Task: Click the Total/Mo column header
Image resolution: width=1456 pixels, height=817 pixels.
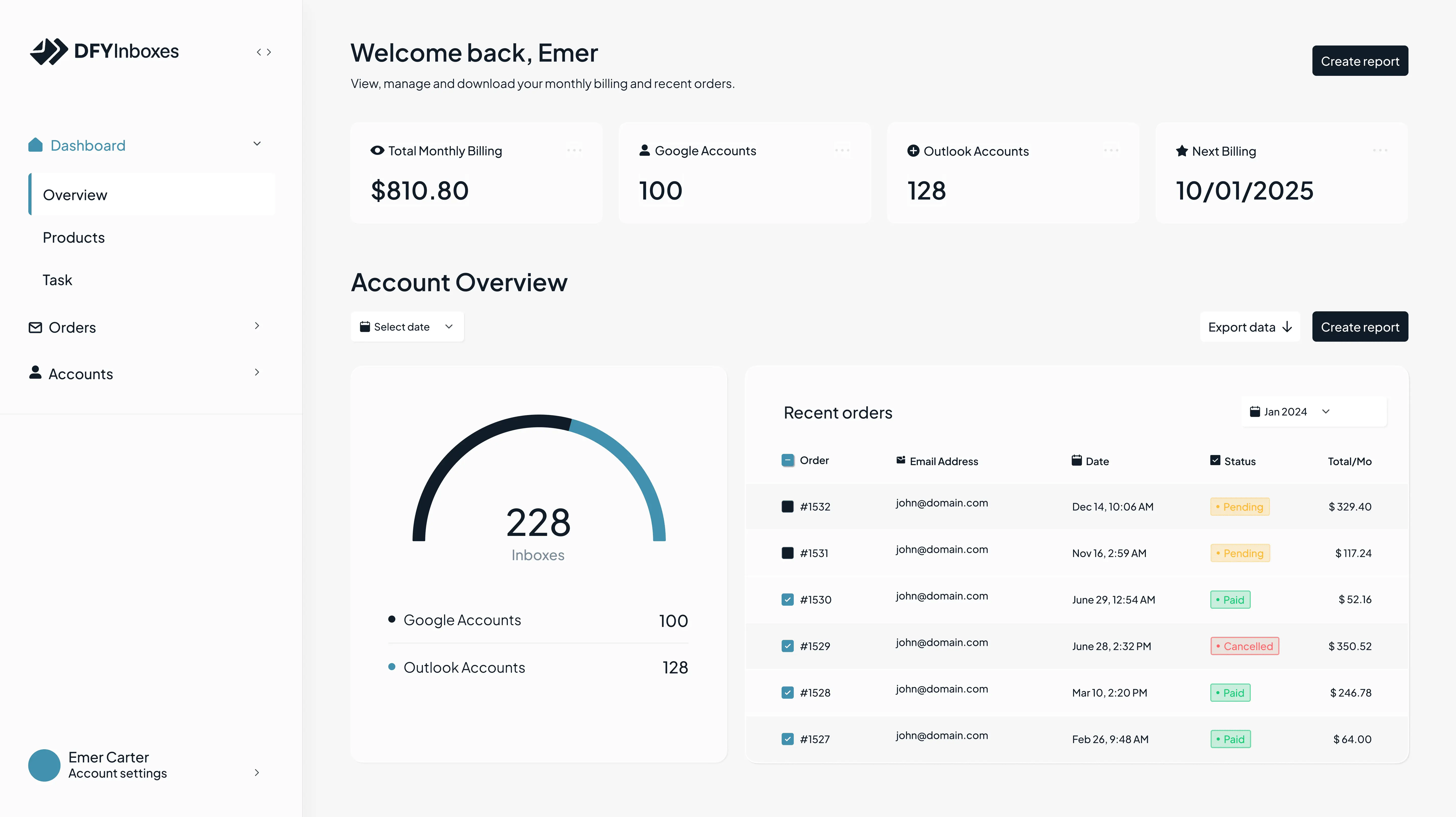Action: (x=1350, y=461)
